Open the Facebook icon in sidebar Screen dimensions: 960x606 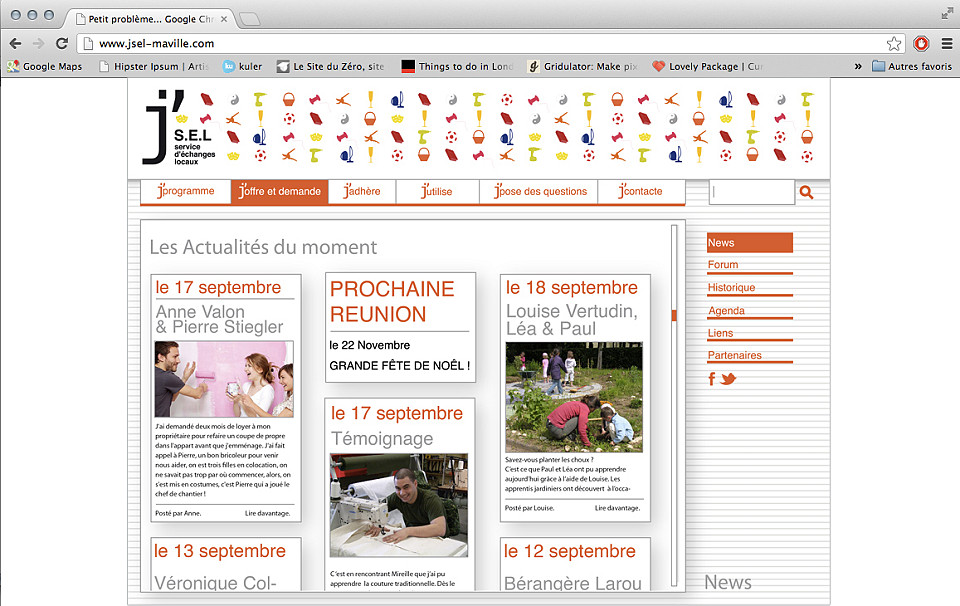coord(711,379)
